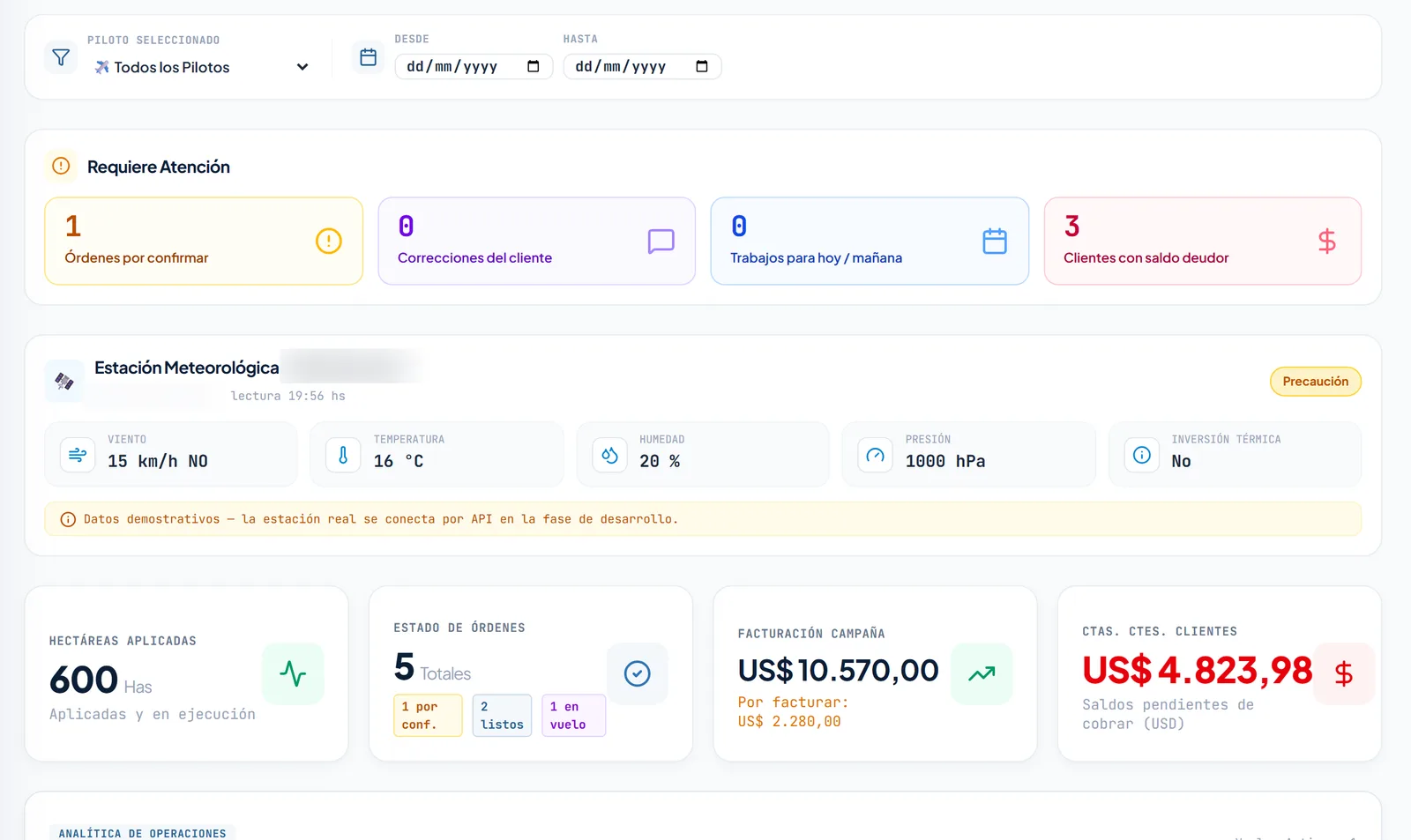Click the 5 Totales orders count
The image size is (1411, 840).
(433, 667)
